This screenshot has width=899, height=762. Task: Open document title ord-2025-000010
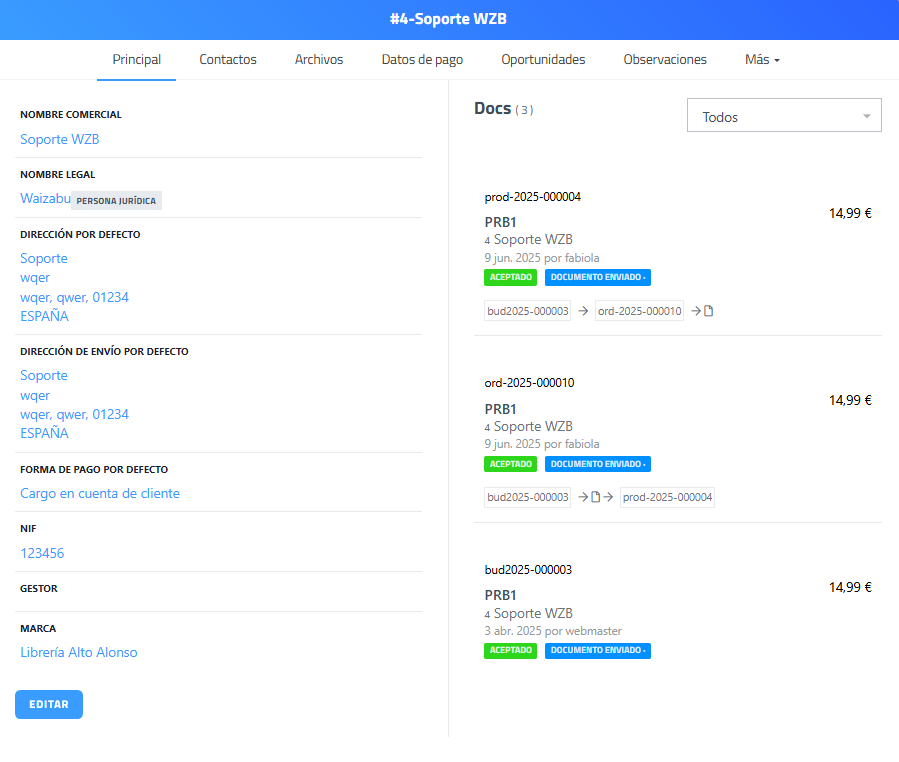tap(529, 383)
